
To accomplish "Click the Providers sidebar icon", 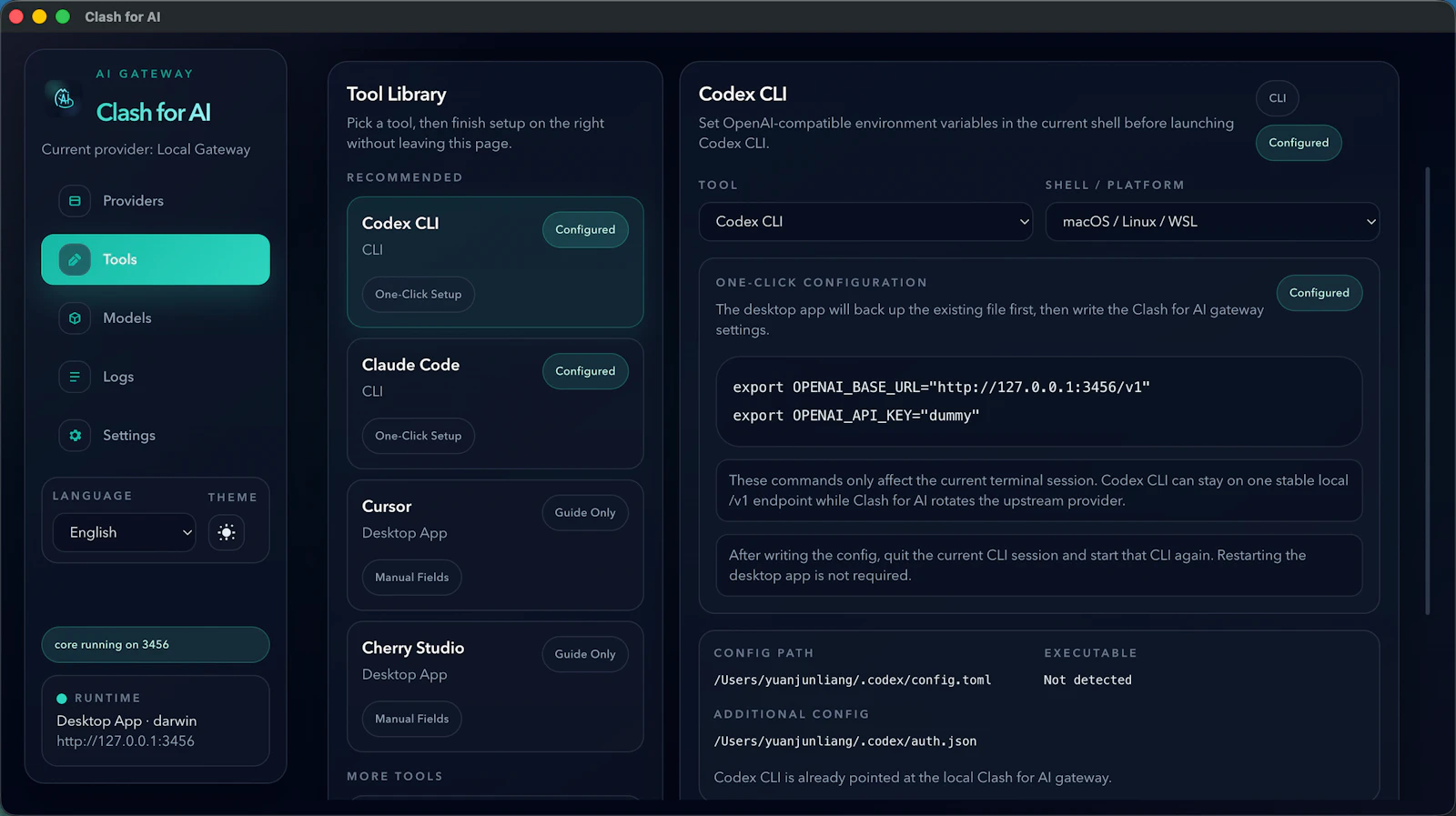I will click(75, 201).
